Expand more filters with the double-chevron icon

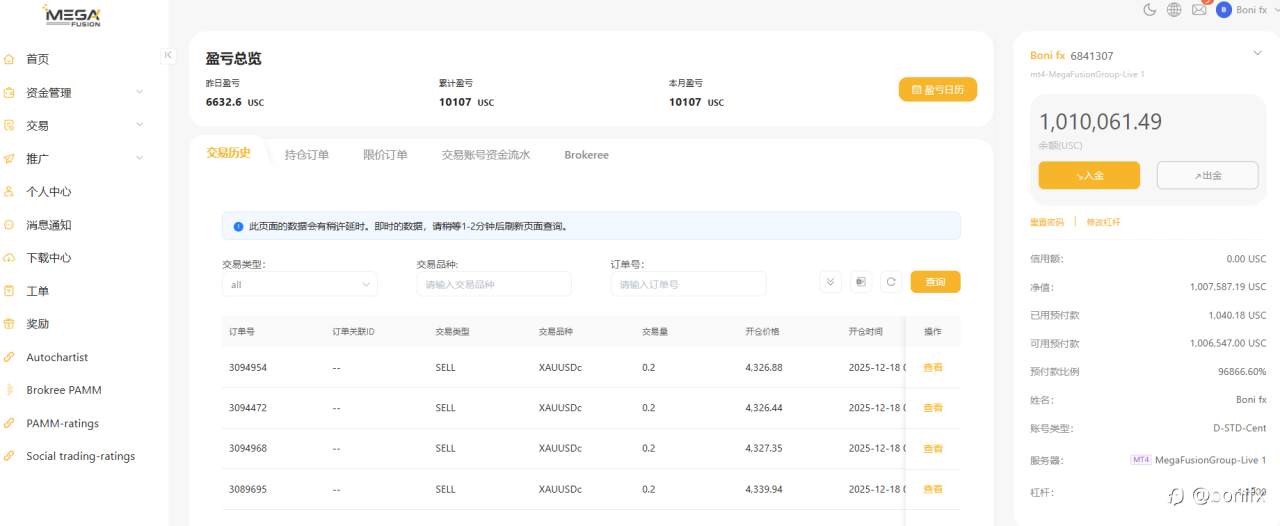(x=830, y=283)
